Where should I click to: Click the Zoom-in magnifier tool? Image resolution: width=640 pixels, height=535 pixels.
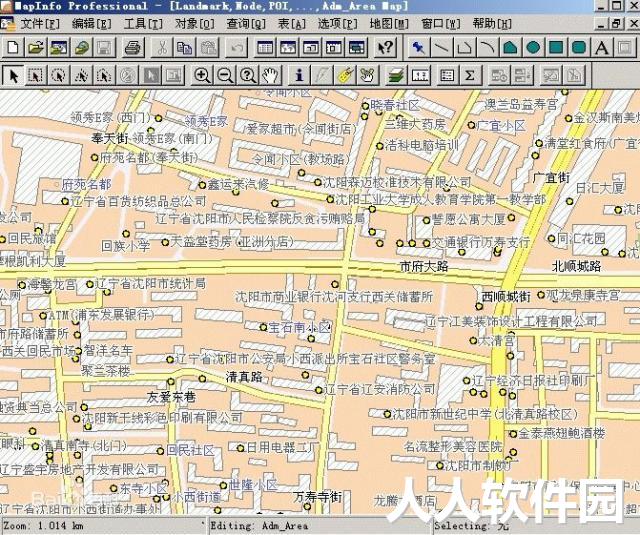[x=202, y=75]
